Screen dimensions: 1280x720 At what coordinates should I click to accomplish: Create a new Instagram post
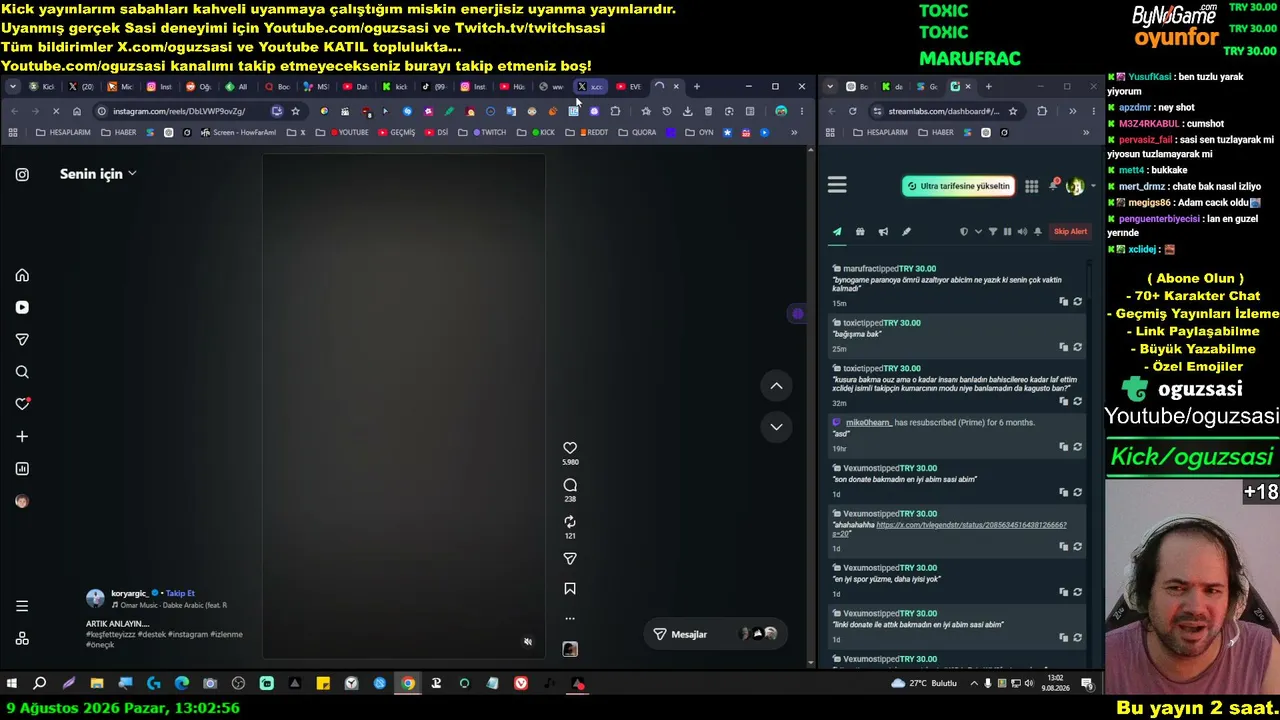click(x=22, y=436)
